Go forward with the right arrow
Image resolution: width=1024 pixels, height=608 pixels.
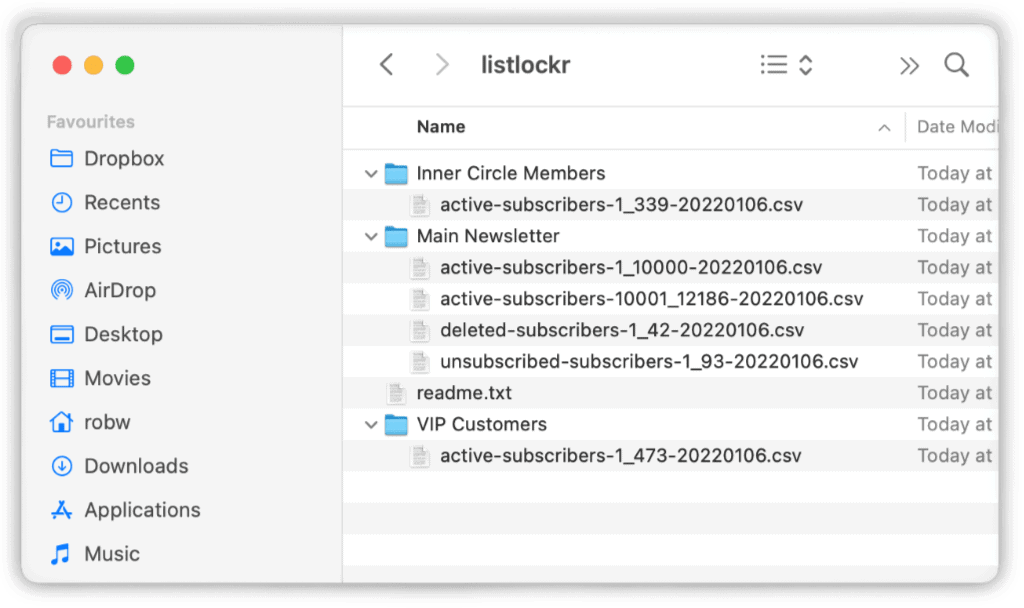tap(442, 64)
